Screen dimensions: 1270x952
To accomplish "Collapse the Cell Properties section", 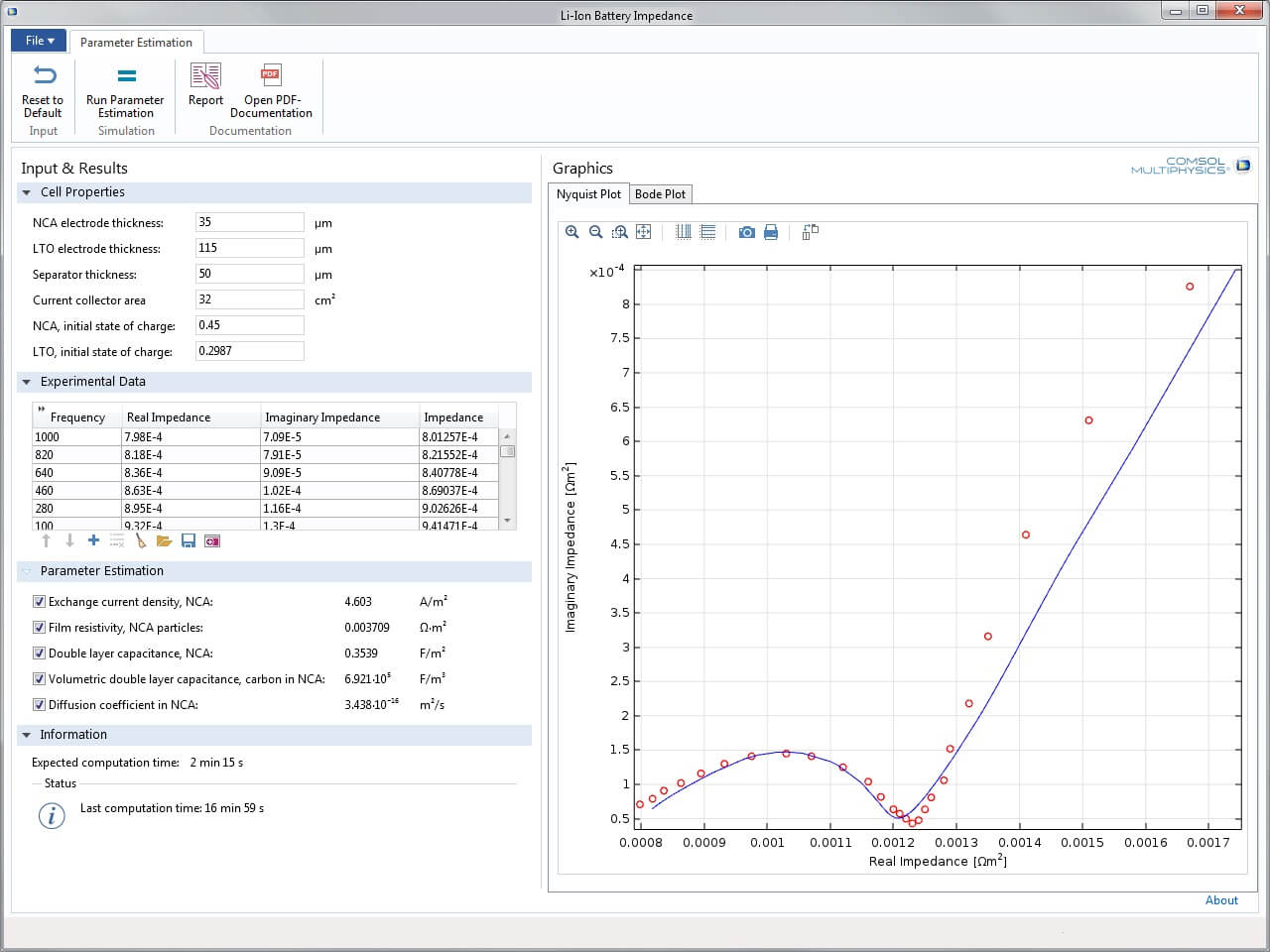I will (x=27, y=192).
